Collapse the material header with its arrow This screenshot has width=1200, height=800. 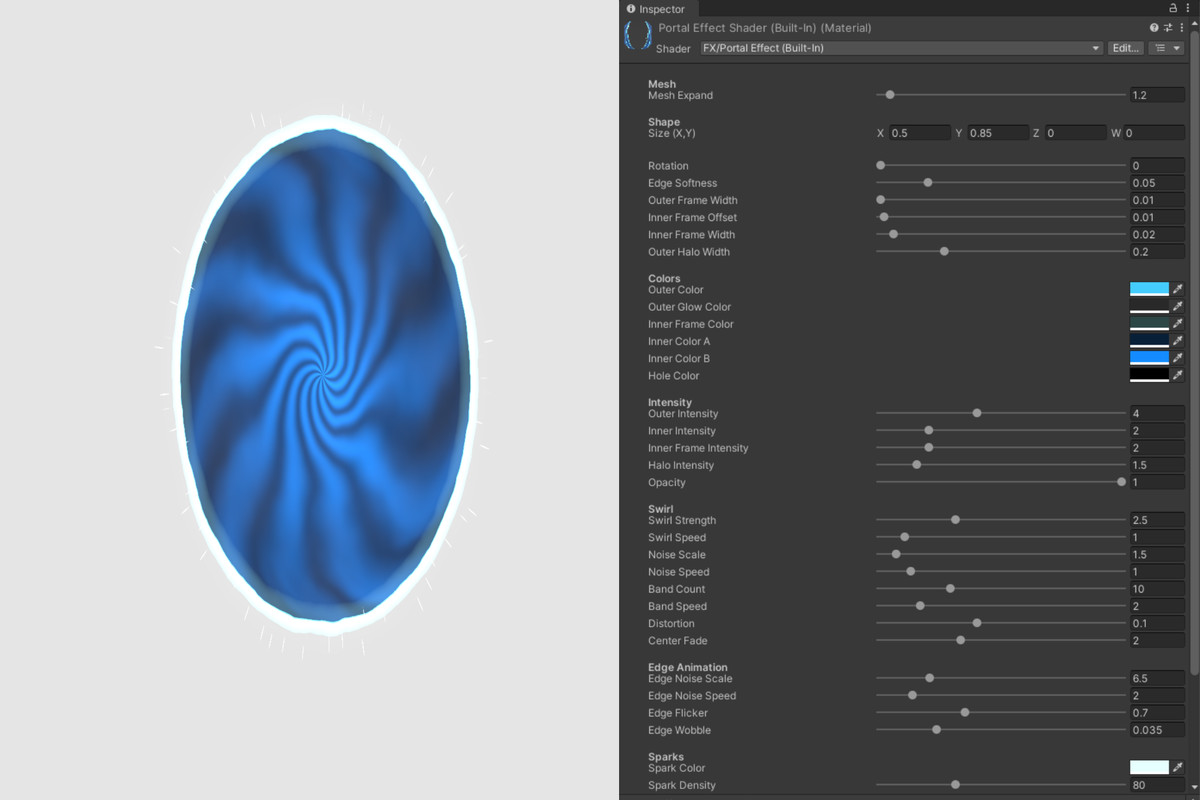pos(1194,24)
